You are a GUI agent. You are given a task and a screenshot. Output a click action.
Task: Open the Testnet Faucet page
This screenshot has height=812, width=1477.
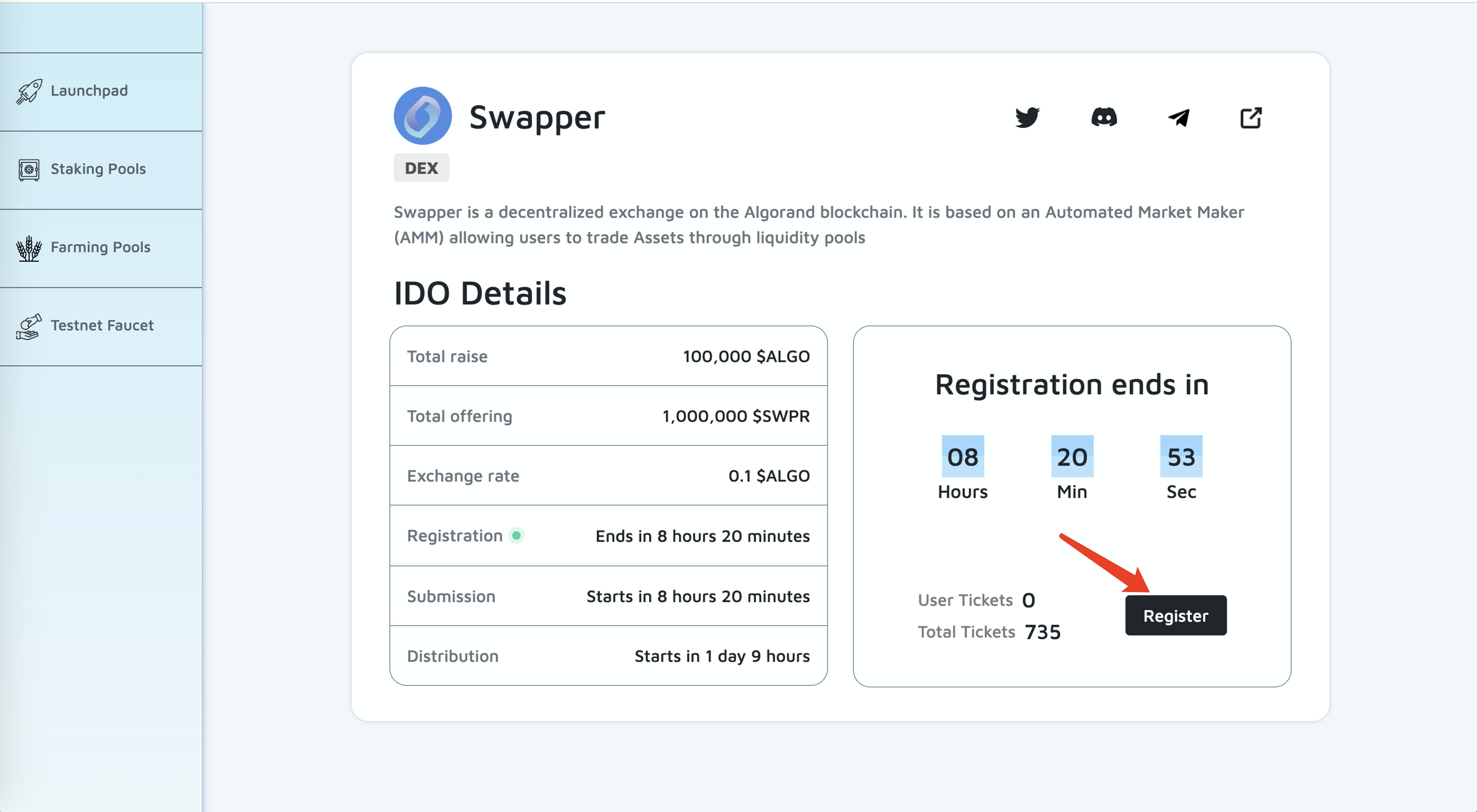tap(102, 326)
